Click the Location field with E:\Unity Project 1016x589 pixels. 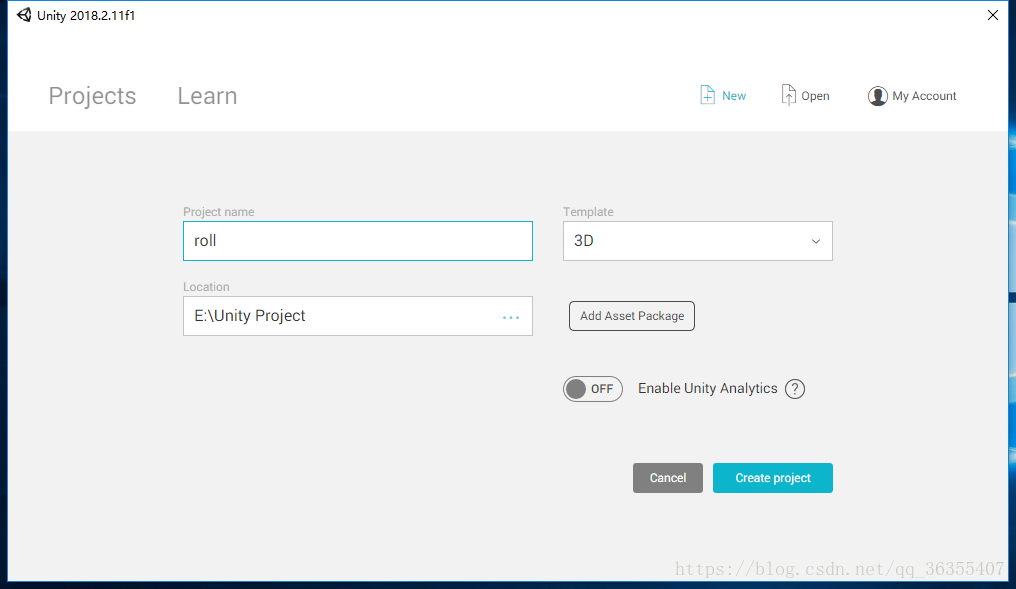coord(358,316)
